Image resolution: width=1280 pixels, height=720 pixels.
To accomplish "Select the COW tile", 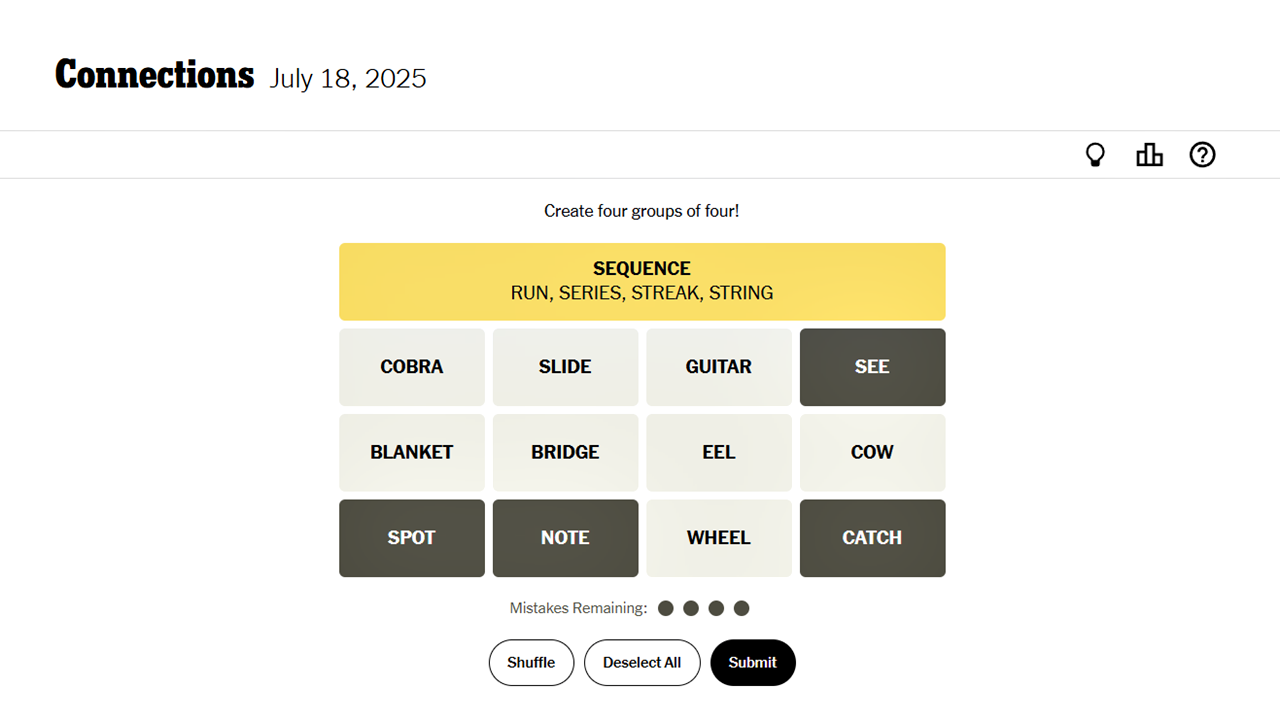I will (x=872, y=452).
